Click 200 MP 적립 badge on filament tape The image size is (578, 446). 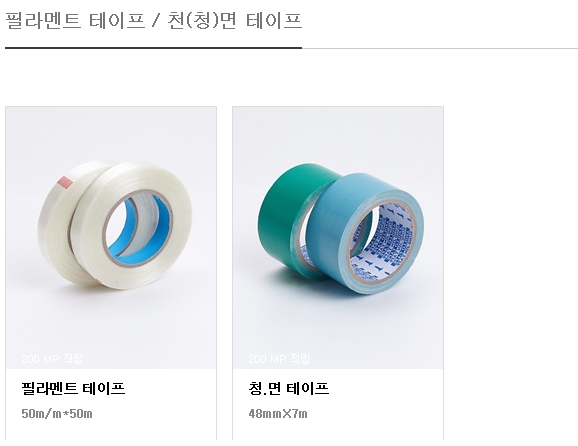point(52,359)
